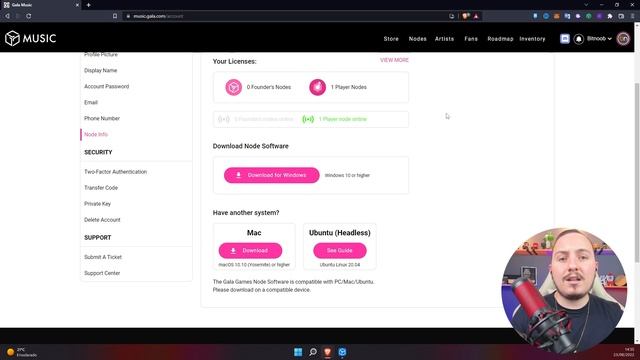Image resolution: width=640 pixels, height=360 pixels.
Task: Open the Store menu
Action: pos(391,39)
